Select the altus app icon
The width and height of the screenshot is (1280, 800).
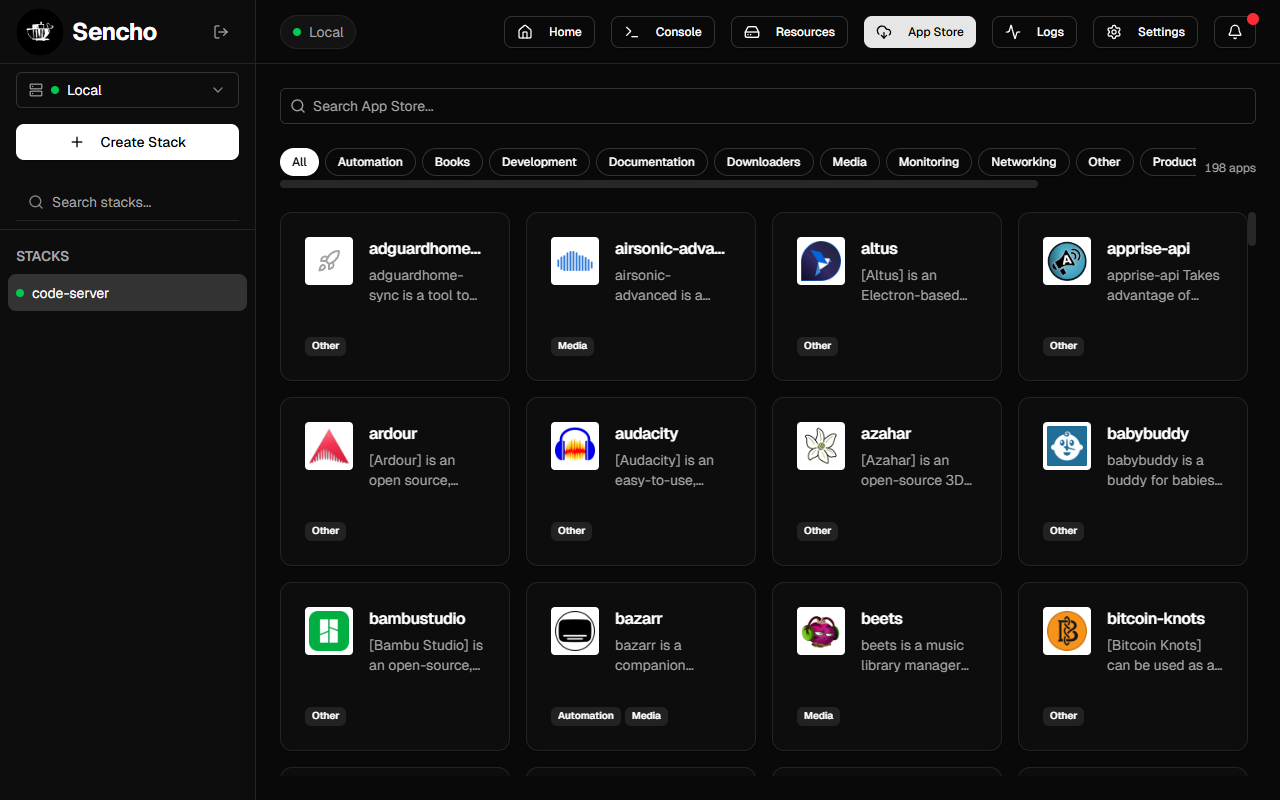(821, 261)
